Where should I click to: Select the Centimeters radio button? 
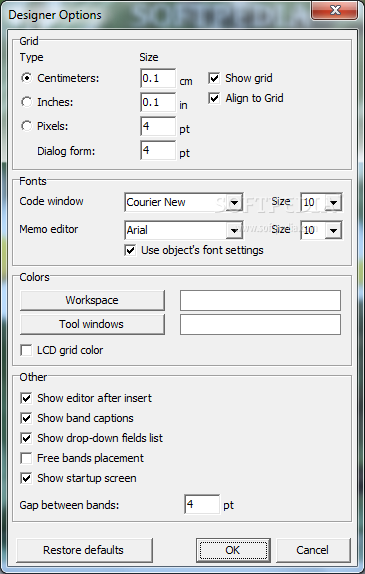pyautogui.click(x=27, y=78)
